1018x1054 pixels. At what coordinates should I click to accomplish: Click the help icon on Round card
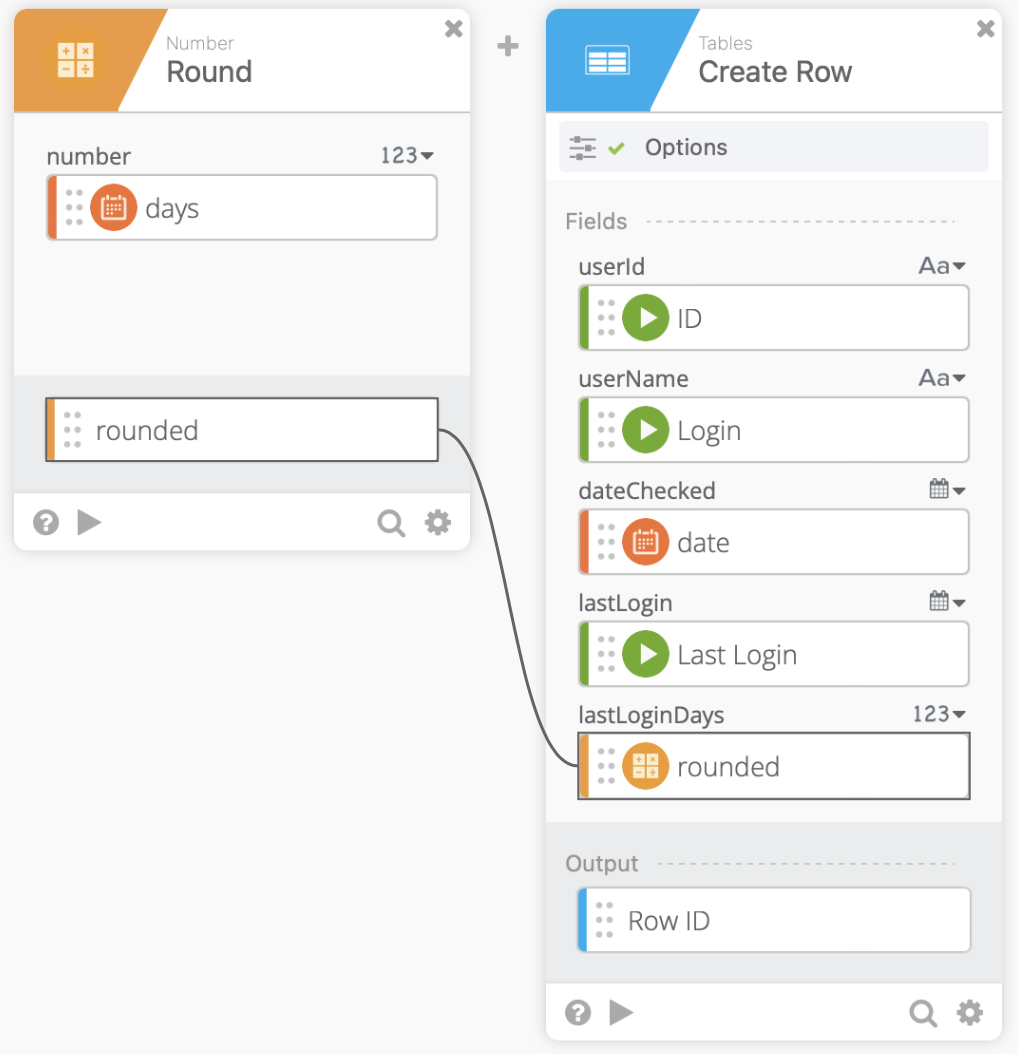pos(46,522)
